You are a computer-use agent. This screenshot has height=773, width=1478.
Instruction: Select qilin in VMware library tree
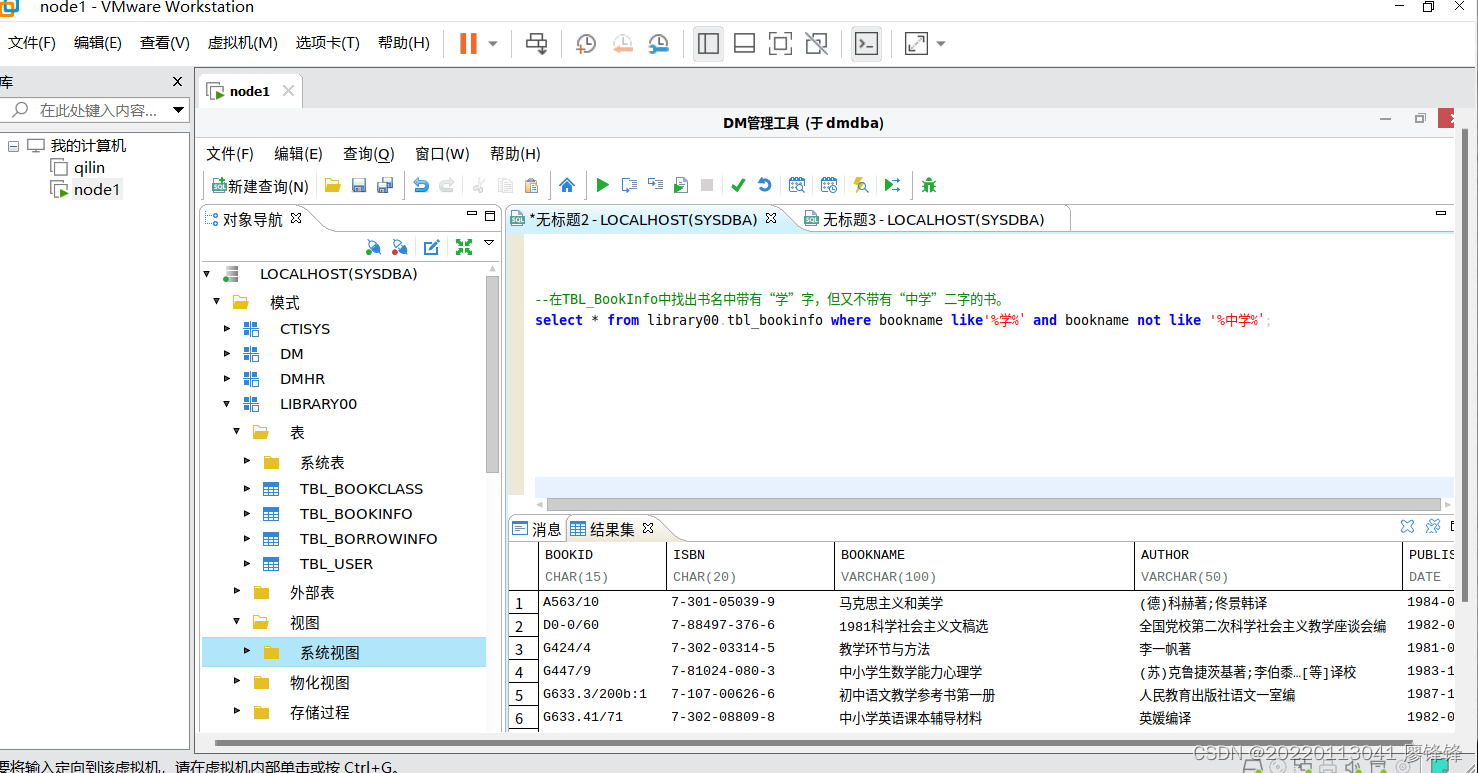click(x=89, y=168)
